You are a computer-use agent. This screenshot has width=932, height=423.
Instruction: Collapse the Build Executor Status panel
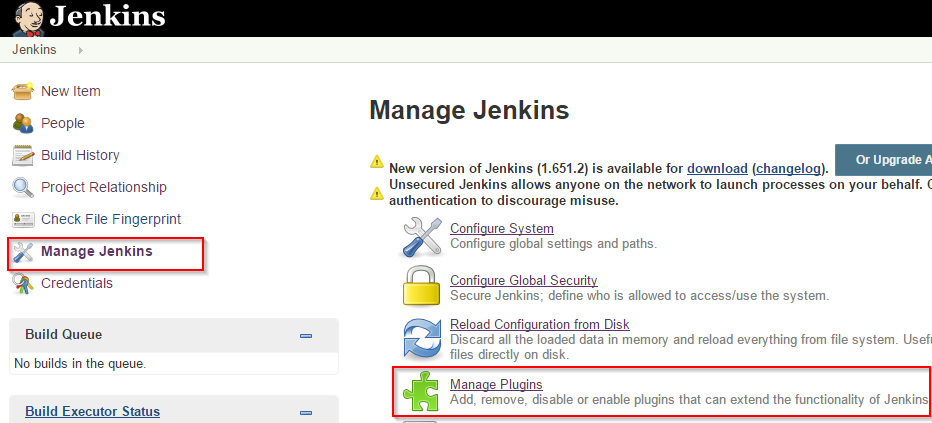[x=306, y=413]
